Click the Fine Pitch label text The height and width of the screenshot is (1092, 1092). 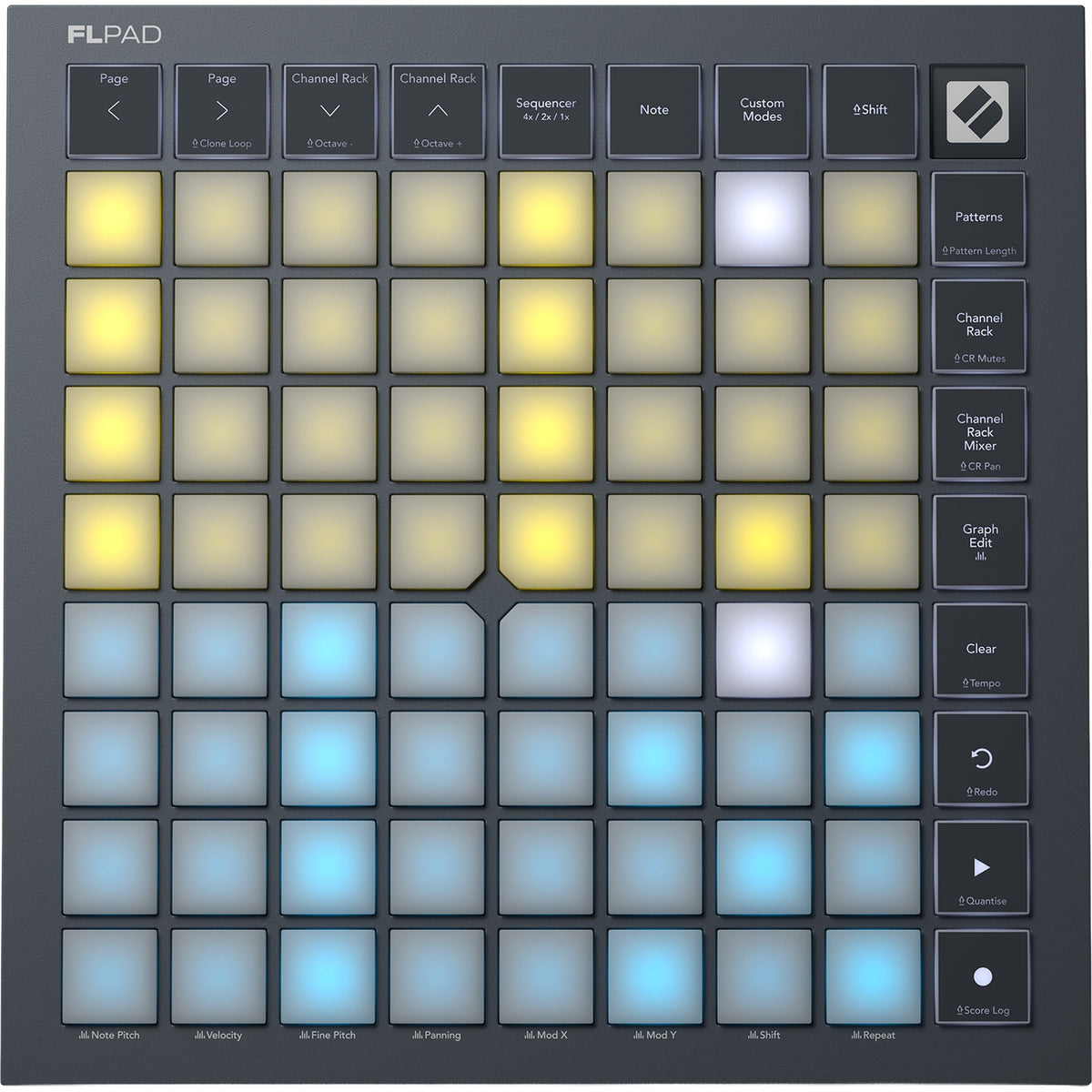(334, 1036)
